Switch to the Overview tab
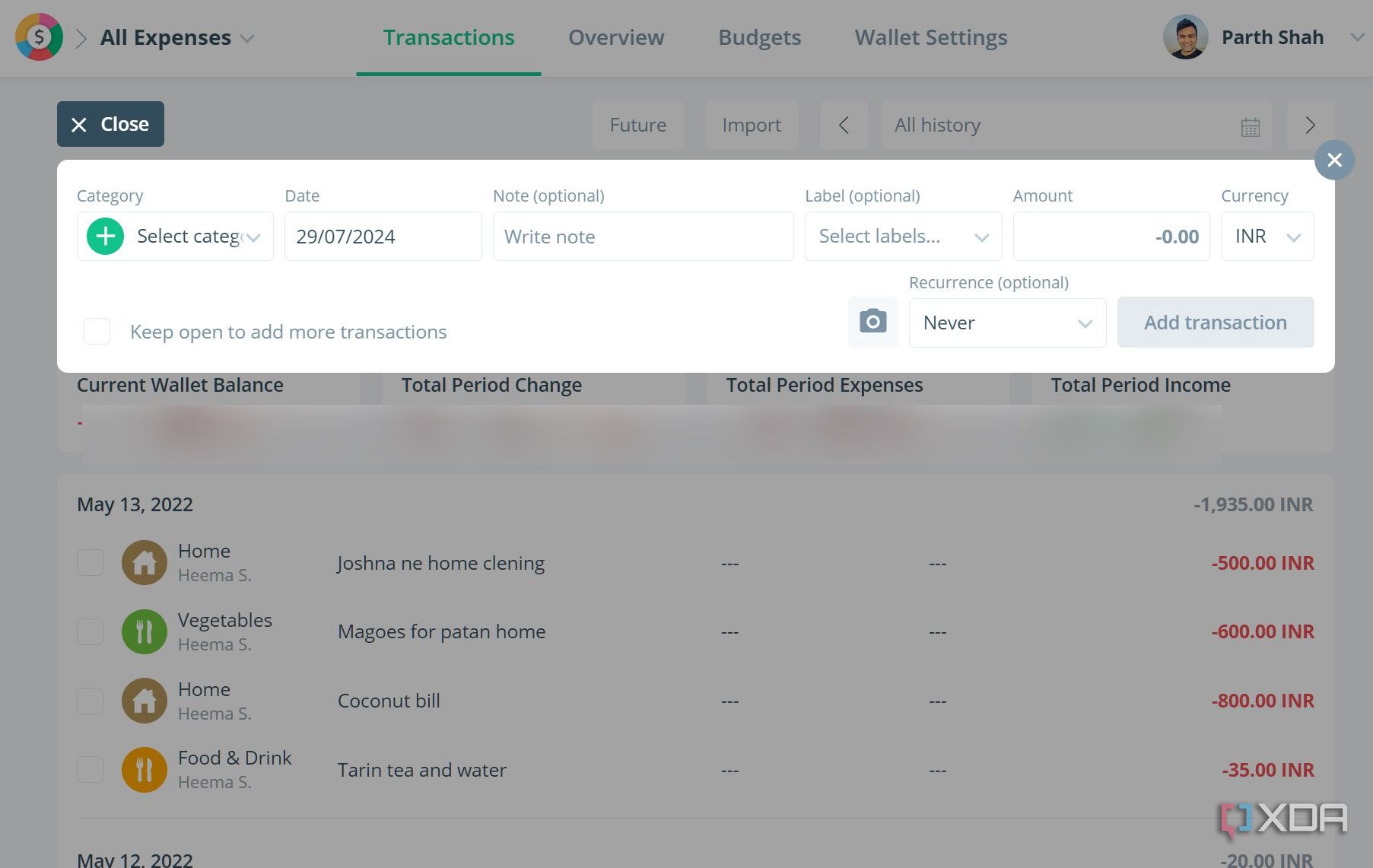1373x868 pixels. [615, 37]
